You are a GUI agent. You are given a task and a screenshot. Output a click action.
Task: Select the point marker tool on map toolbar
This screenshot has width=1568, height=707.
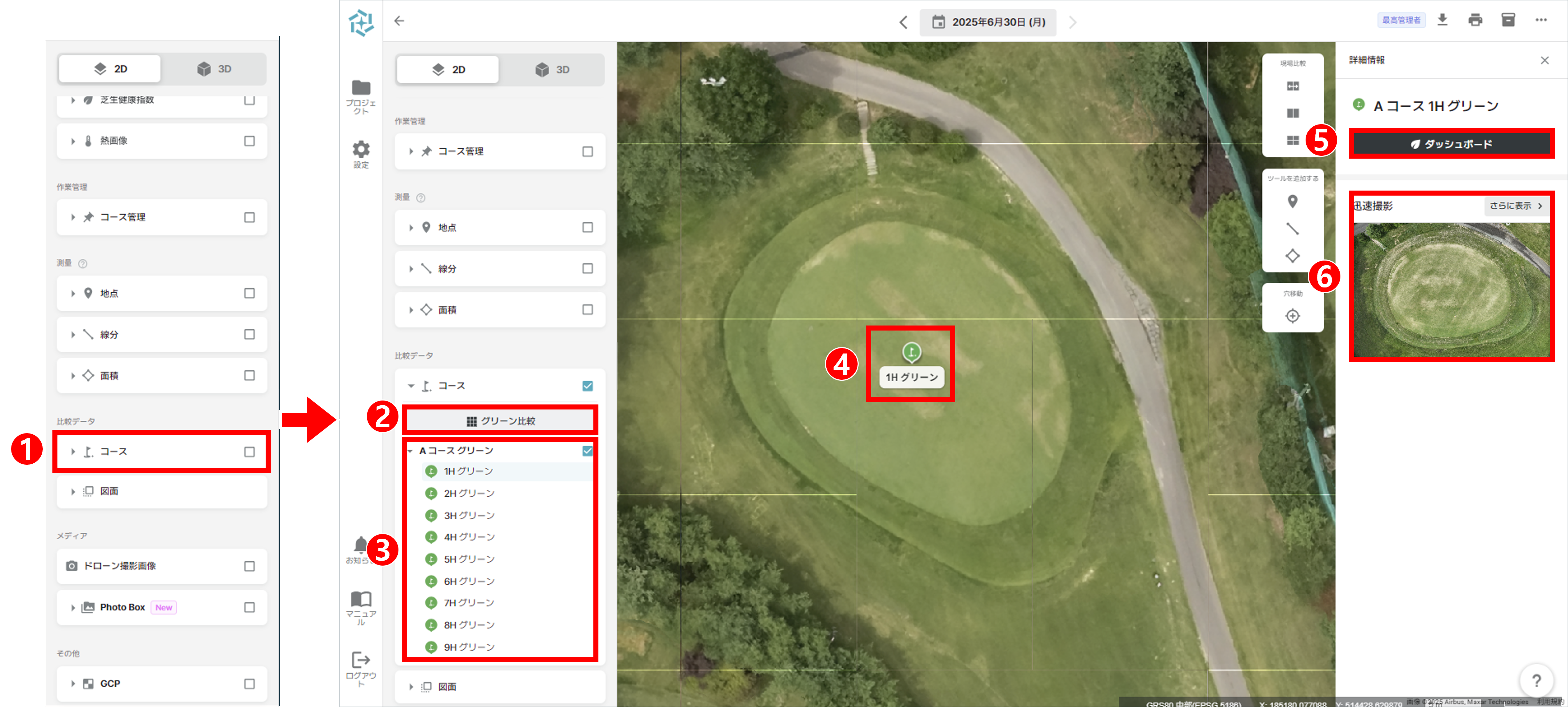1292,201
